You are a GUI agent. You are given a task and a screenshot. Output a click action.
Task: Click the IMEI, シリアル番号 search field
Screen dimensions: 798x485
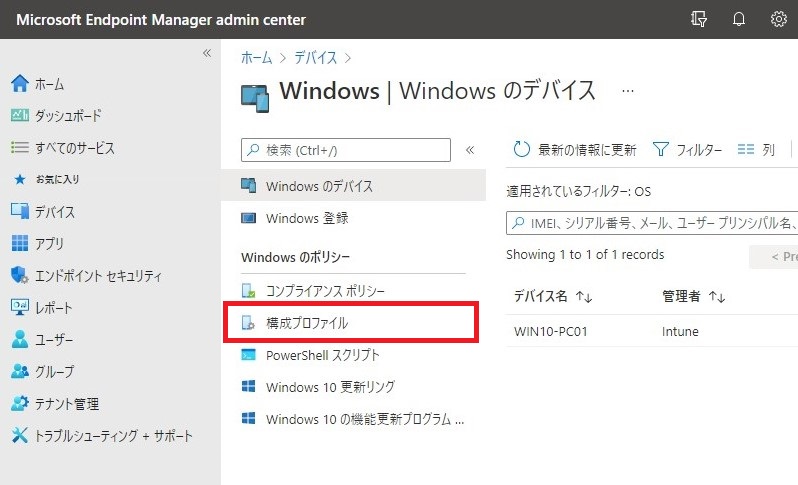(652, 223)
